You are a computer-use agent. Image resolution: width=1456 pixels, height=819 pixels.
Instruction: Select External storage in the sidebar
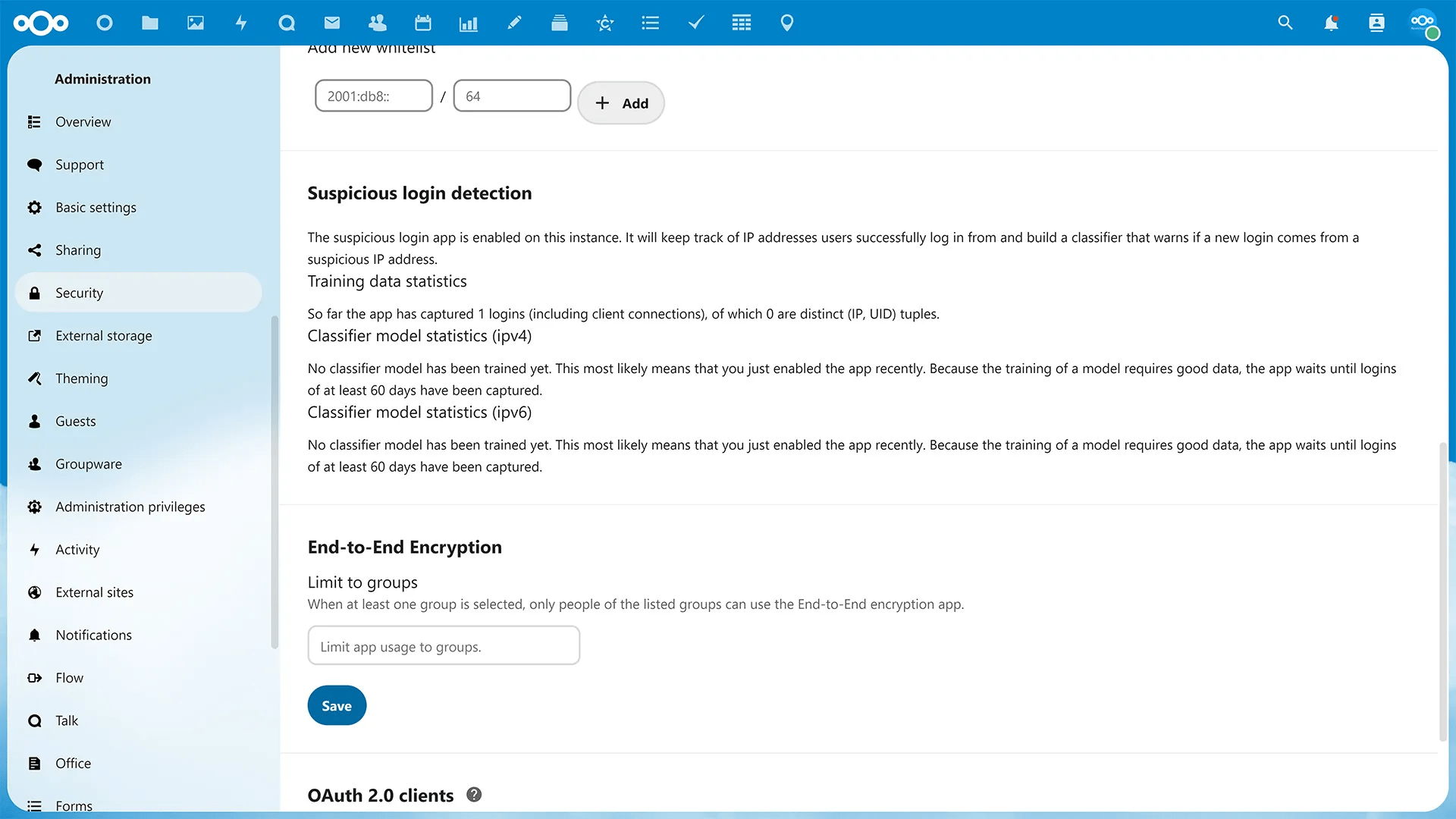coord(104,336)
